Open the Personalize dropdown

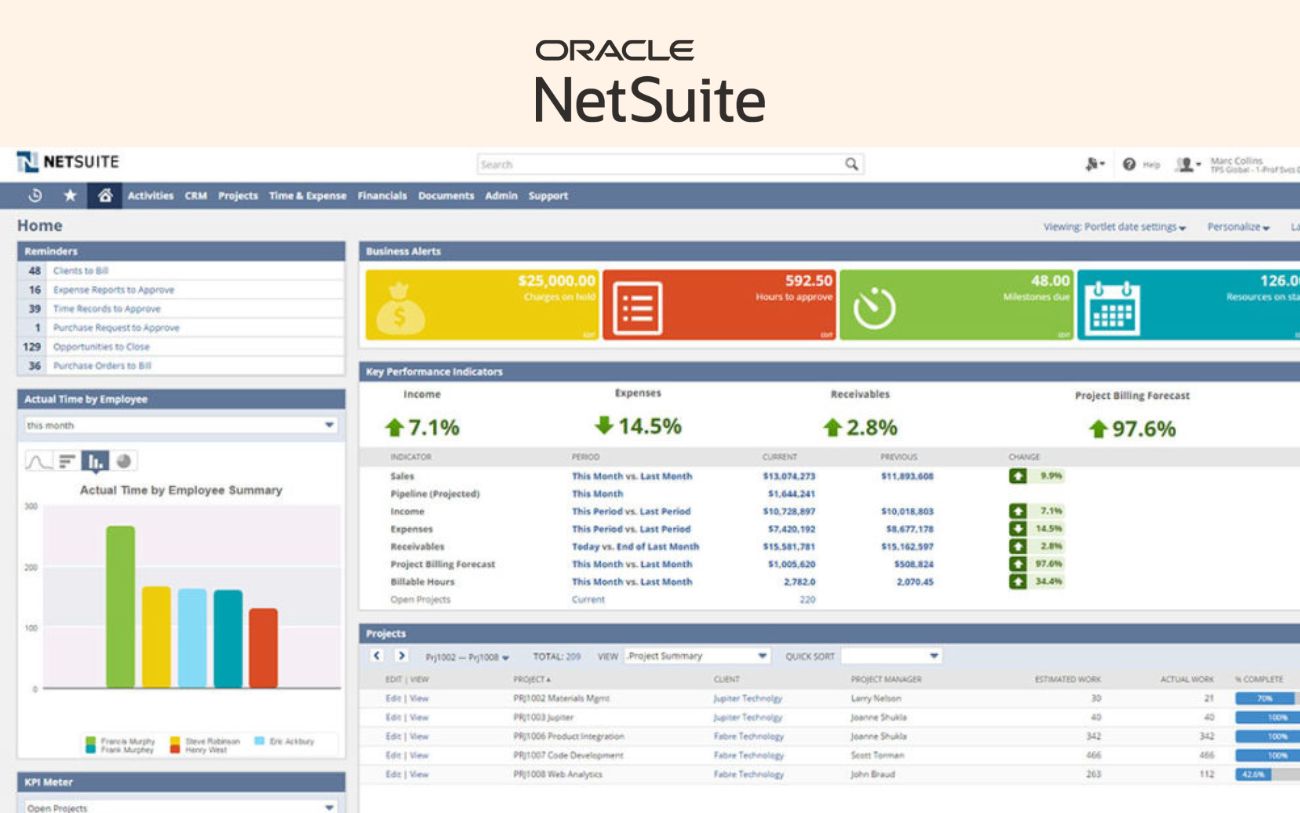pyautogui.click(x=1239, y=227)
